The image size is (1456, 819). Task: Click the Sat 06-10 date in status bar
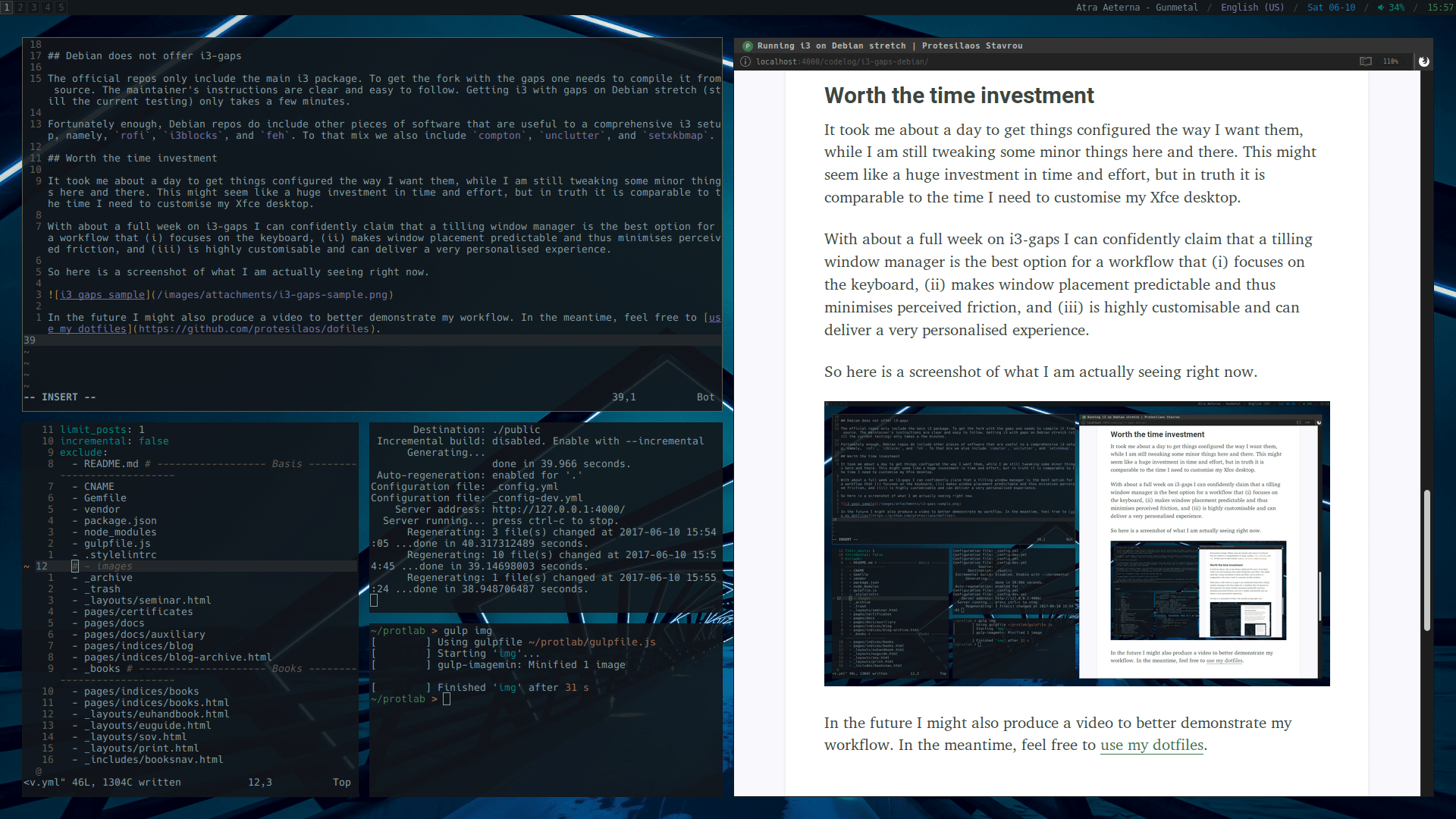pyautogui.click(x=1331, y=8)
